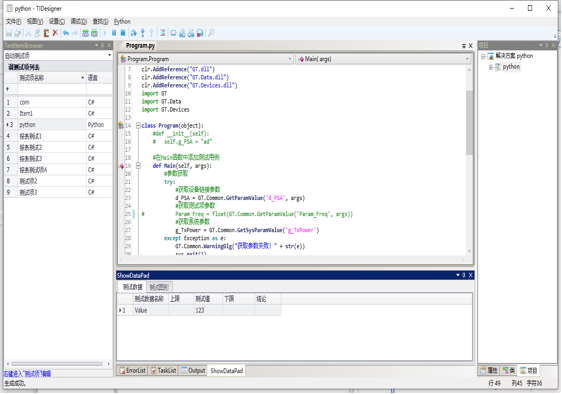Collapse the class Program code fold marker

coord(138,125)
